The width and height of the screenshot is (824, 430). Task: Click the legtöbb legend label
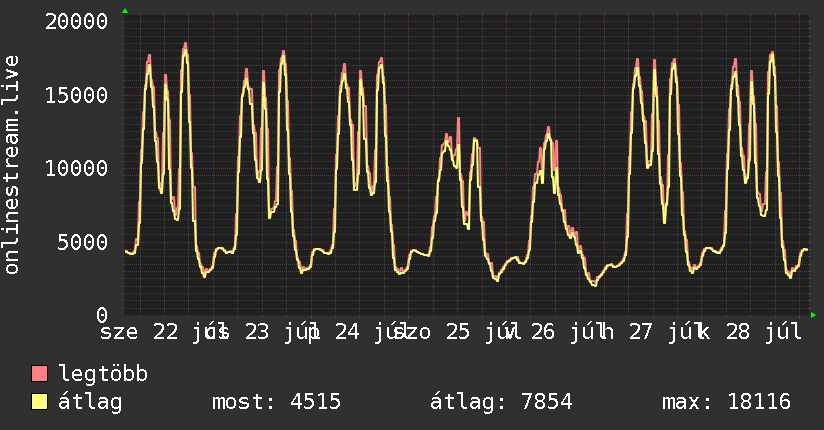coord(103,374)
